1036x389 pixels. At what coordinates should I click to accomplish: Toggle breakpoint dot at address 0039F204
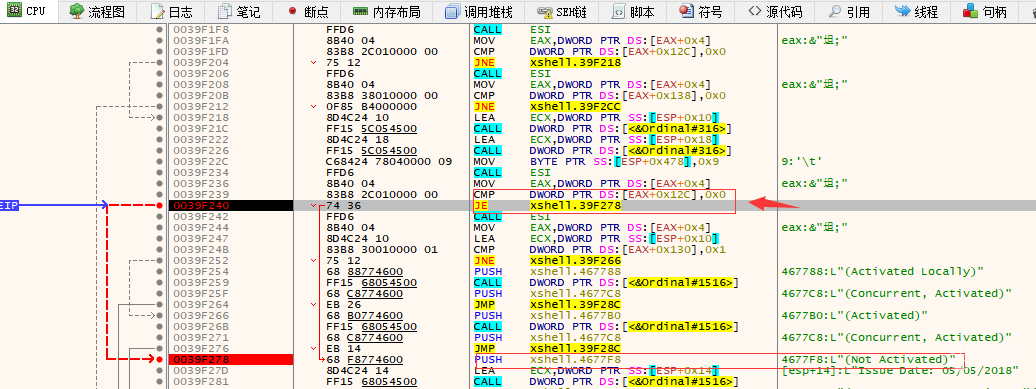[159, 63]
